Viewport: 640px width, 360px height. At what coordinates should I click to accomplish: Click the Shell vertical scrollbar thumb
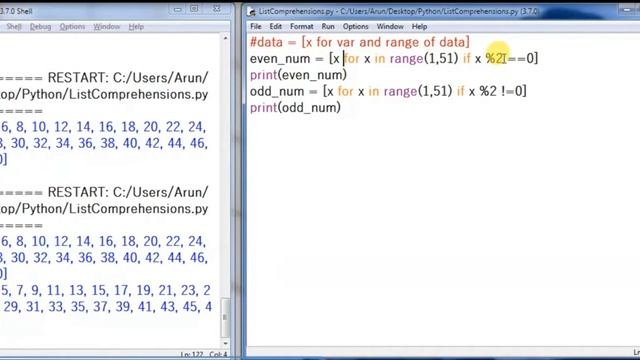(x=225, y=317)
